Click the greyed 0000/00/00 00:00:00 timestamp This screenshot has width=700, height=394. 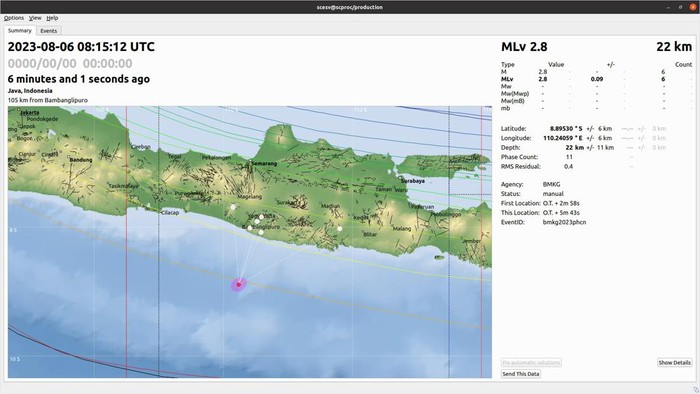(70, 63)
